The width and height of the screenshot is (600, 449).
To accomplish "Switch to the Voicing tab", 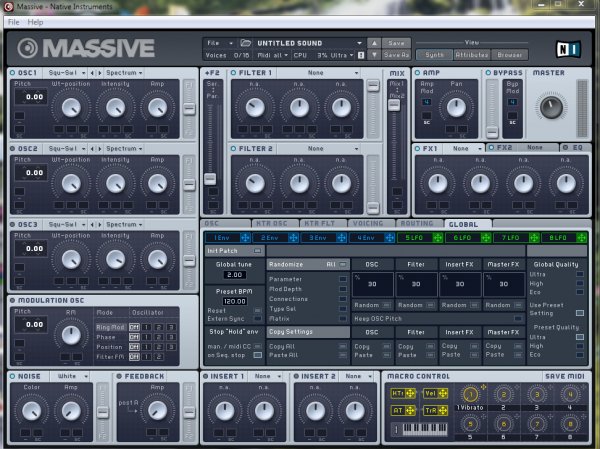I will 372,224.
